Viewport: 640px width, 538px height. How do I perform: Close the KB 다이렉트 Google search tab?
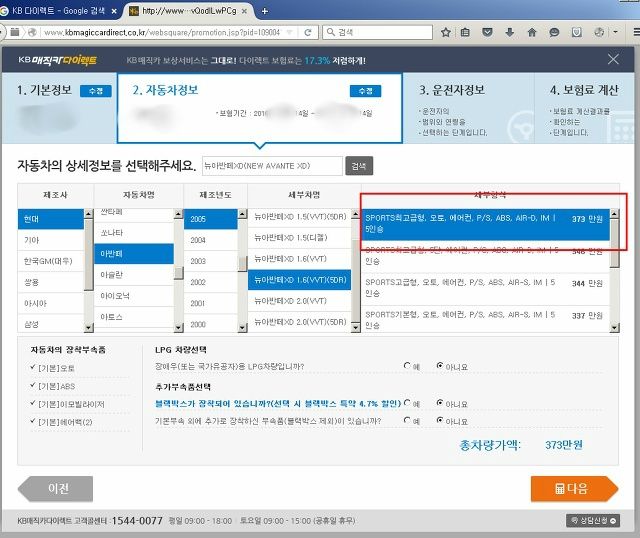114,11
